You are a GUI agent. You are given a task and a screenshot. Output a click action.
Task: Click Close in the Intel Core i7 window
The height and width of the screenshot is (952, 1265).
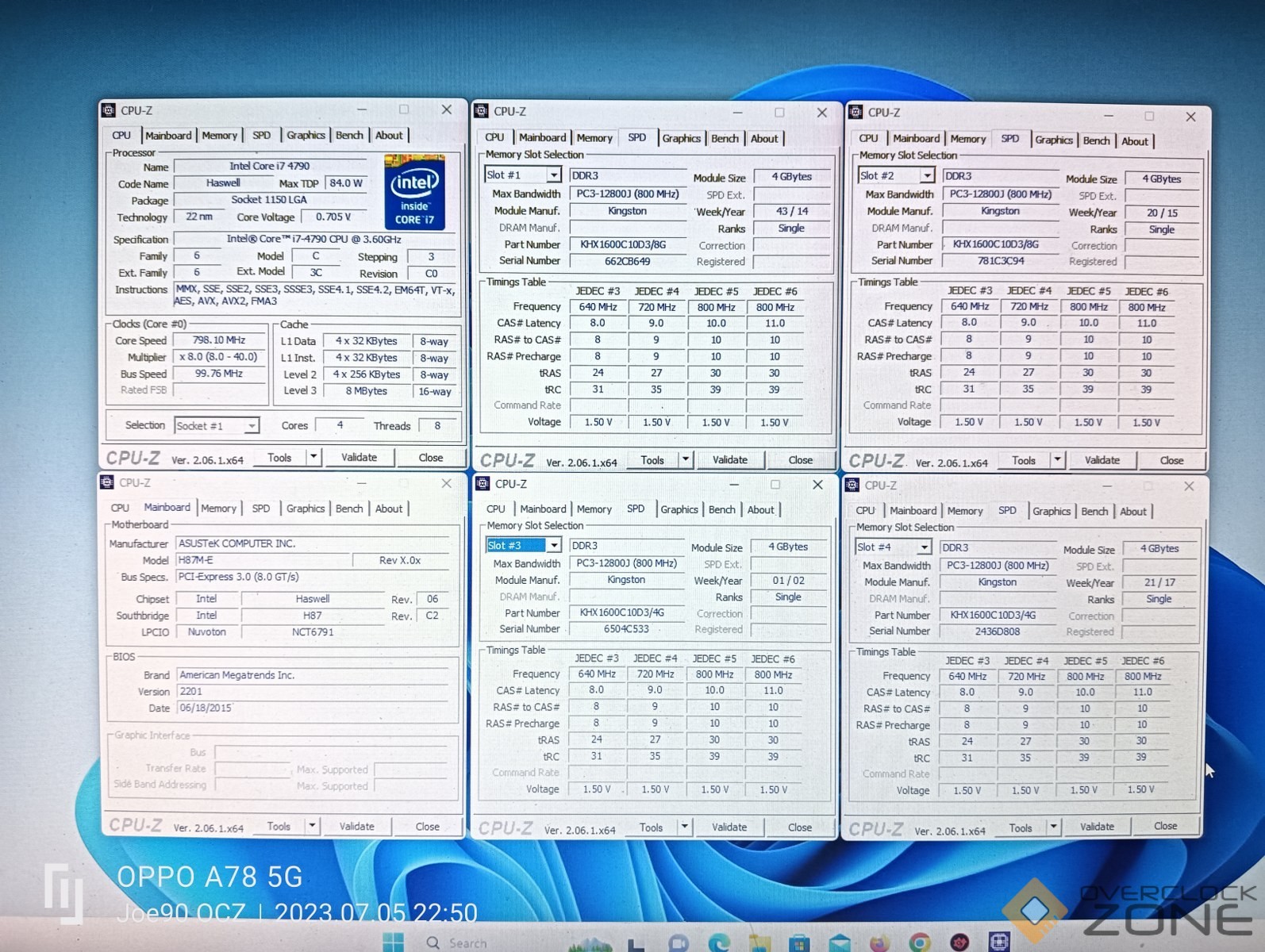[431, 458]
